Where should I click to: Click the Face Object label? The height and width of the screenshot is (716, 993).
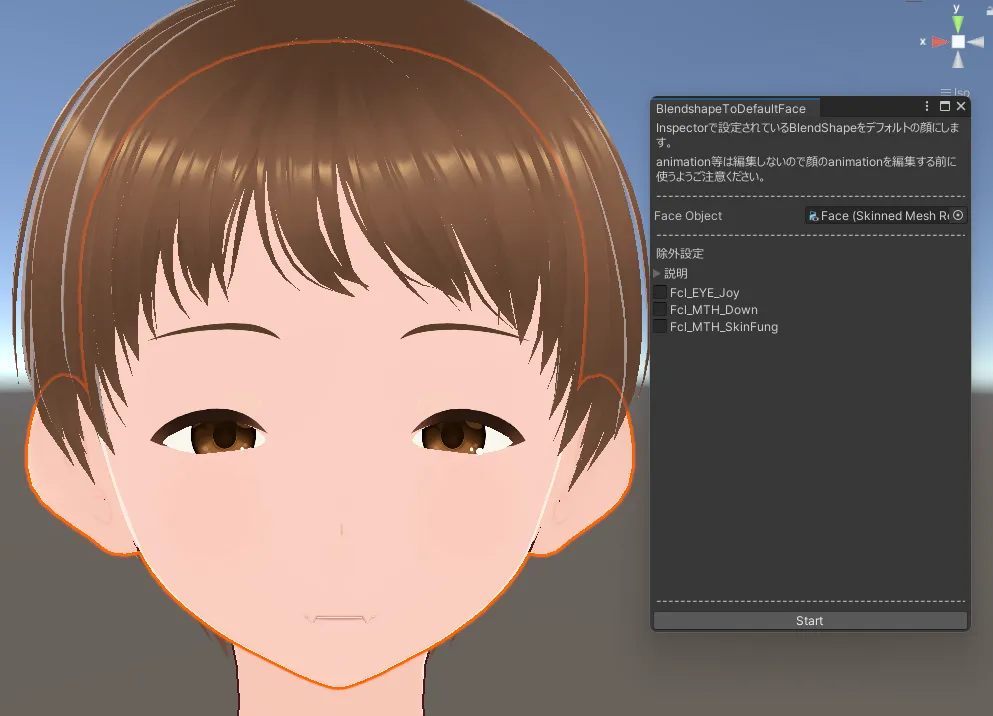coord(688,216)
